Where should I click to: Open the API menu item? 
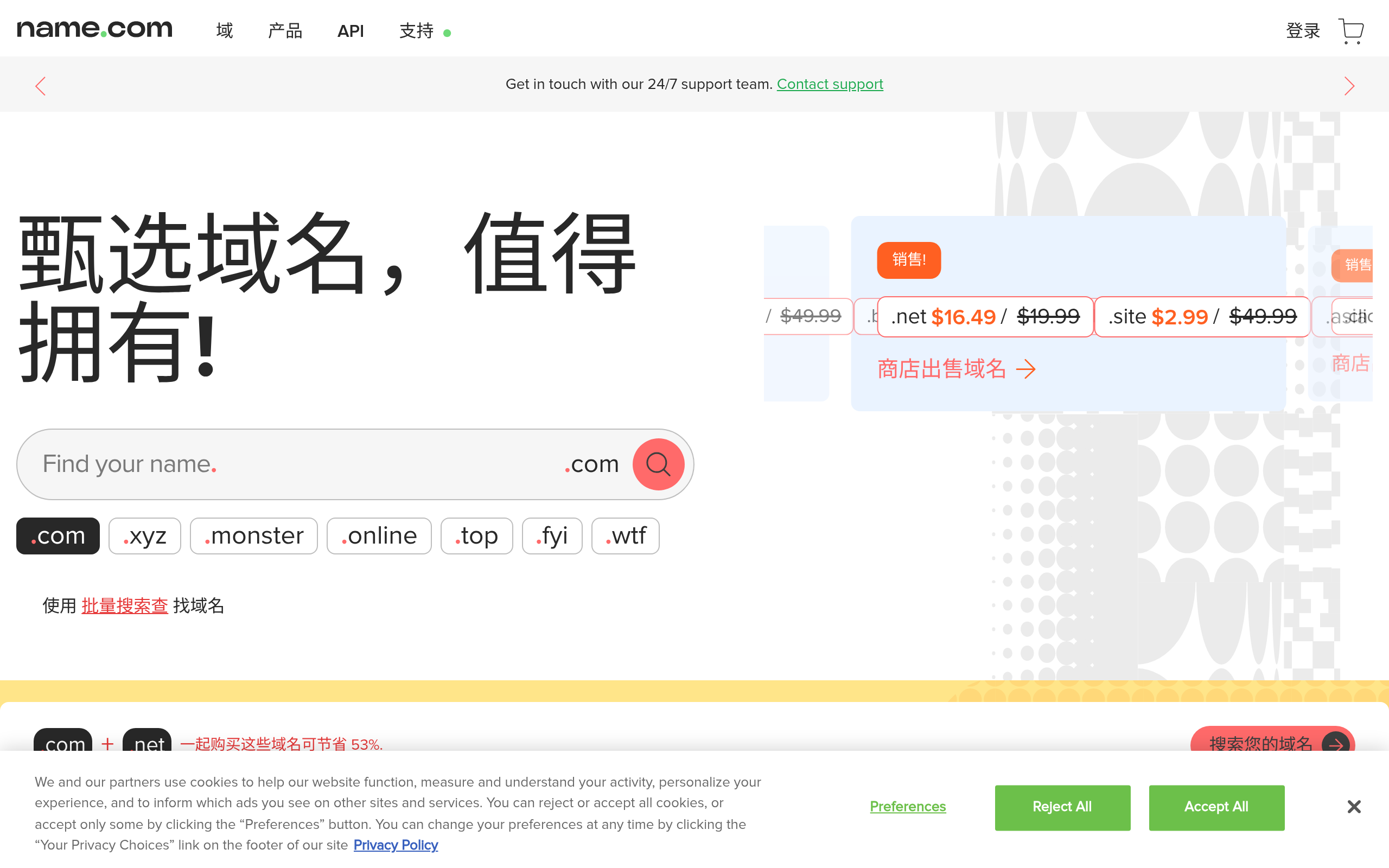pos(351,31)
